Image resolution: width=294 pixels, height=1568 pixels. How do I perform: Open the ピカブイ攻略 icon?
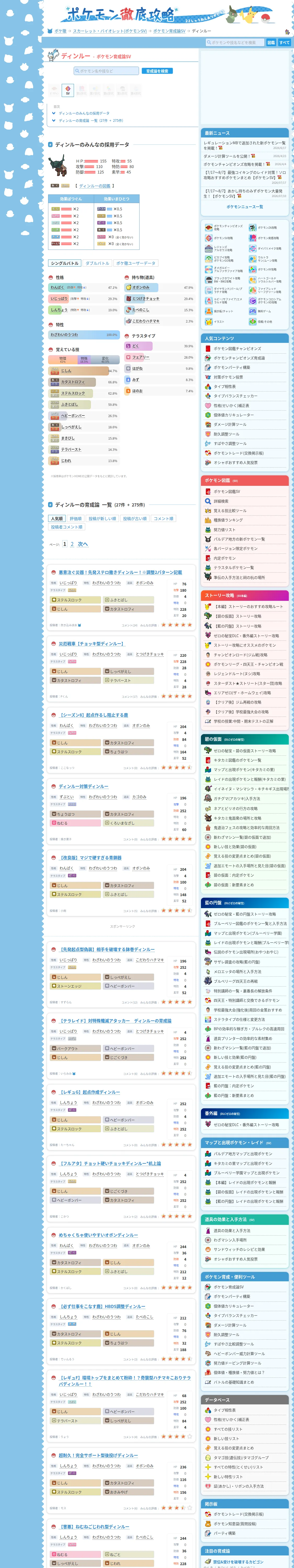[x=209, y=259]
